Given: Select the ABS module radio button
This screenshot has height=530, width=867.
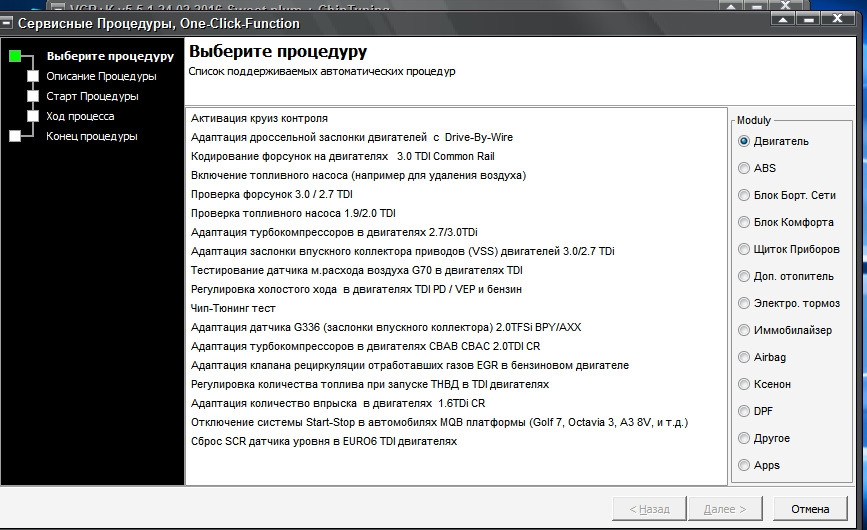Looking at the screenshot, I should tap(743, 168).
